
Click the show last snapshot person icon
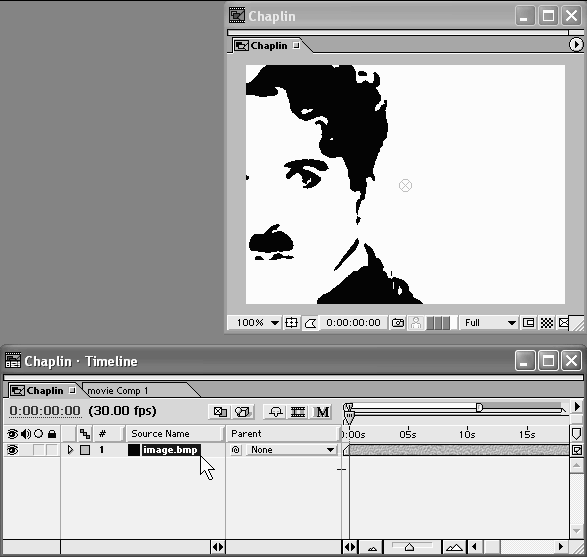pyautogui.click(x=416, y=323)
